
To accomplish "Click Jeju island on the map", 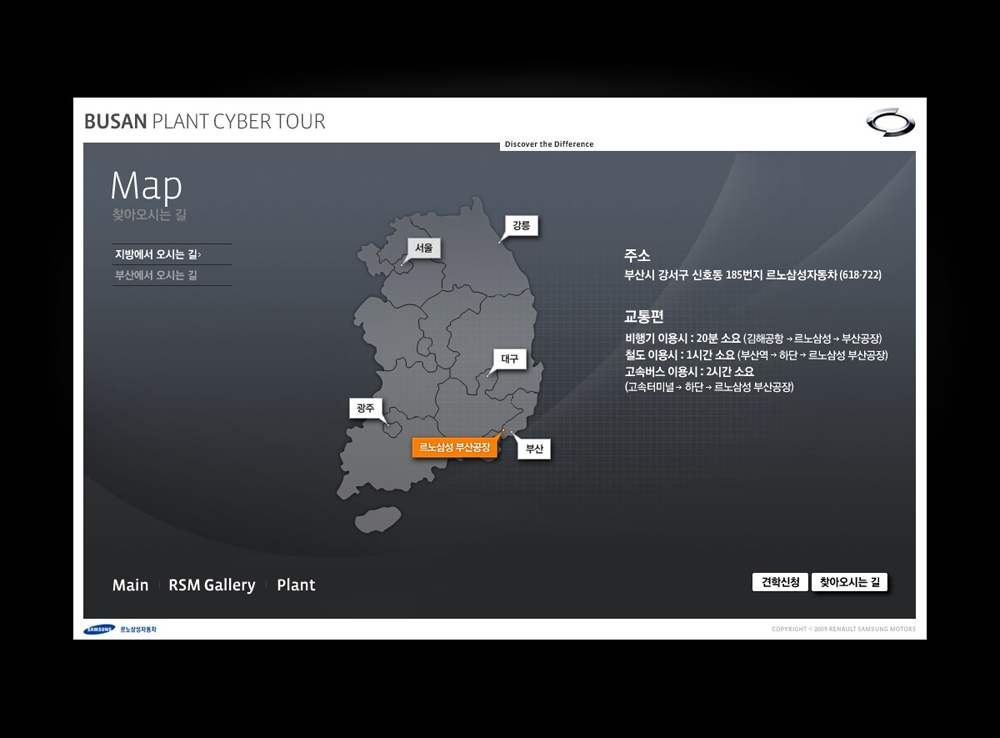I will pos(377,518).
